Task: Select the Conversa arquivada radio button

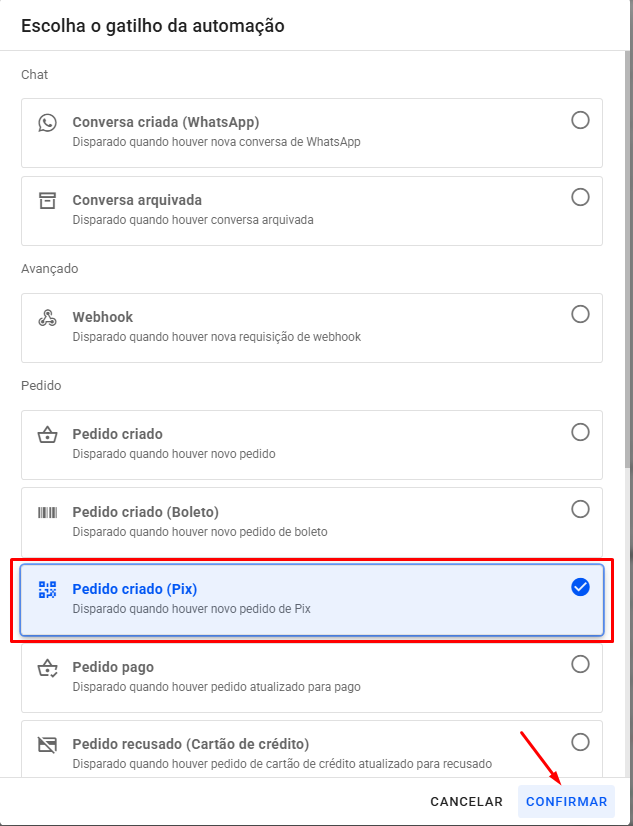Action: pyautogui.click(x=580, y=198)
